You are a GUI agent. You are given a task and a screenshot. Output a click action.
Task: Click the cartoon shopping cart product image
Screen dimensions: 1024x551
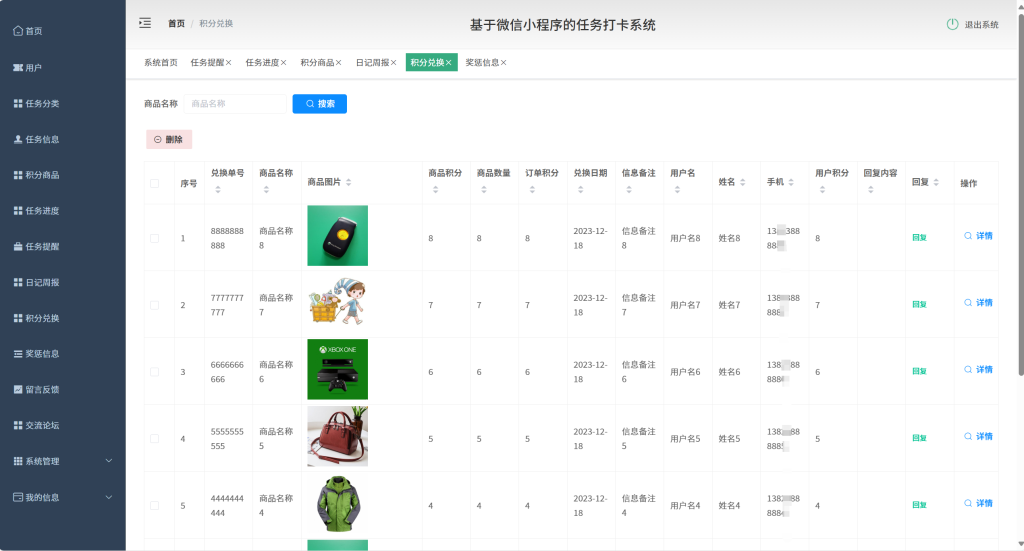338,302
